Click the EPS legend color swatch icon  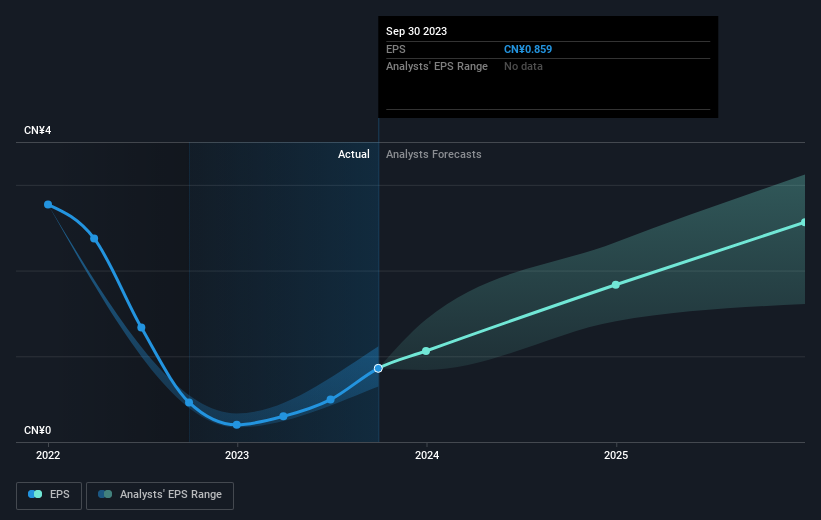click(x=35, y=494)
